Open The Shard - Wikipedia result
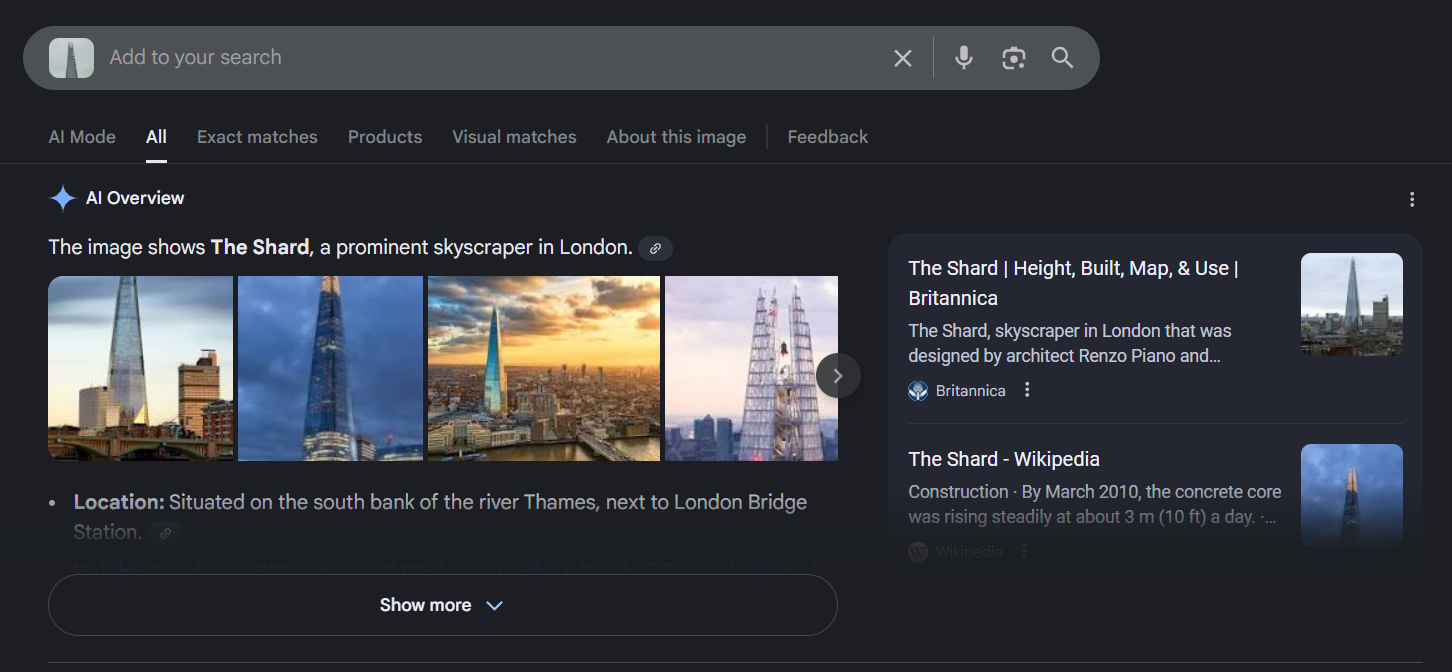This screenshot has height=672, width=1452. 1003,459
